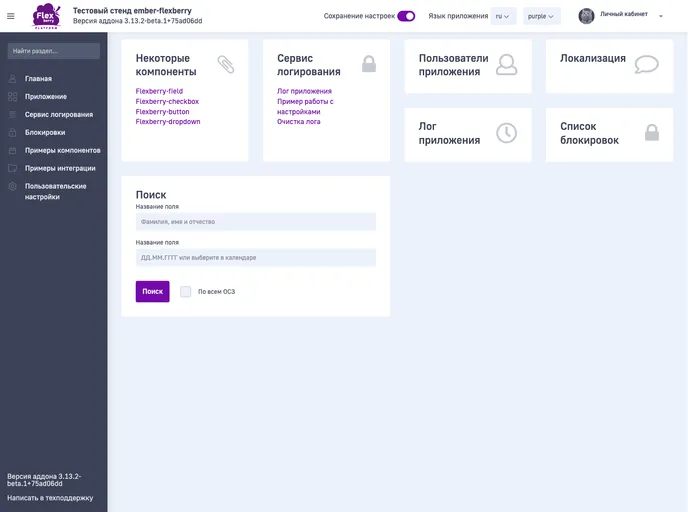This screenshot has width=688, height=512.
Task: Focus the Найти раздел search field
Action: click(x=54, y=51)
